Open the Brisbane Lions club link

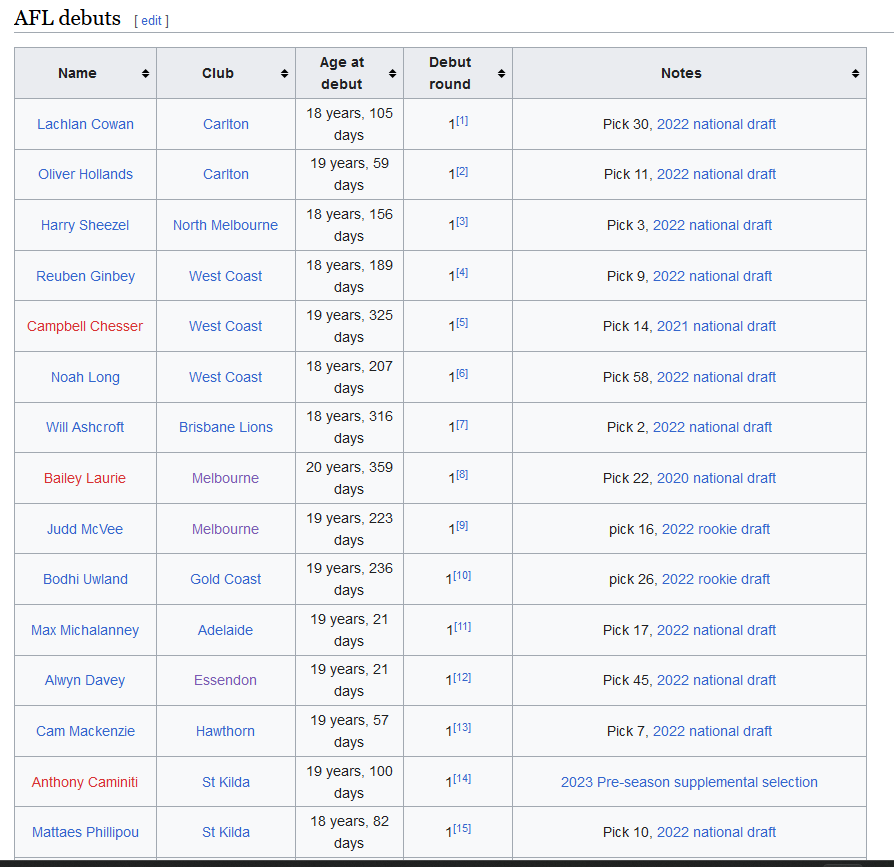[x=226, y=427]
